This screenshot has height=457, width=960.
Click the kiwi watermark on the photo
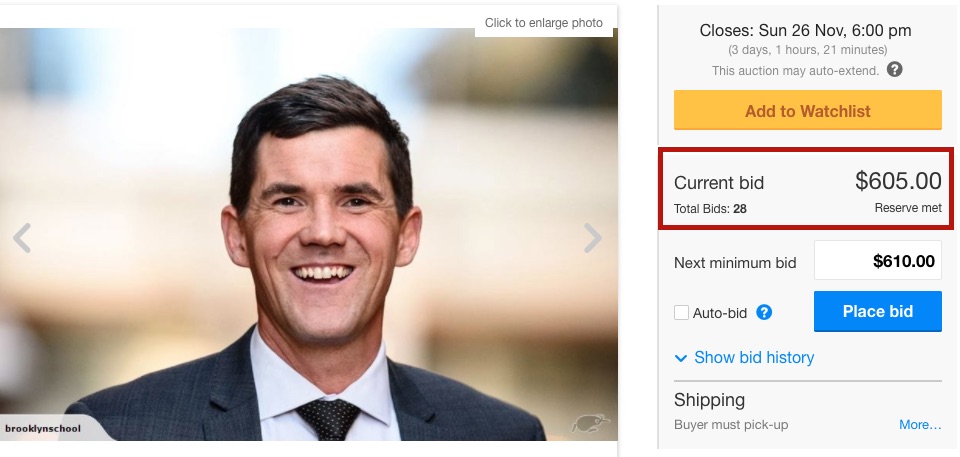590,424
